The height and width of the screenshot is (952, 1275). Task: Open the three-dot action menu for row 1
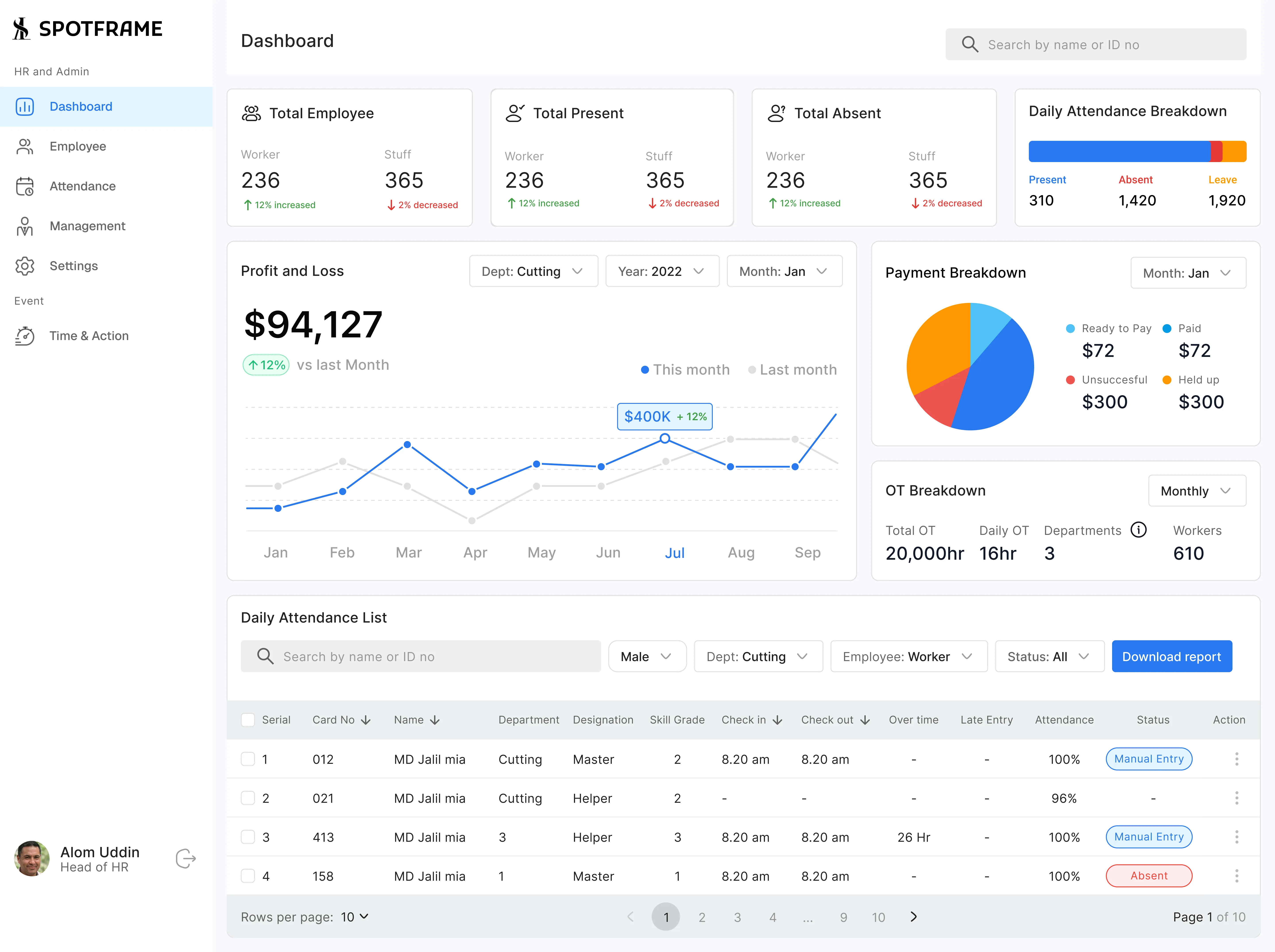coord(1236,759)
